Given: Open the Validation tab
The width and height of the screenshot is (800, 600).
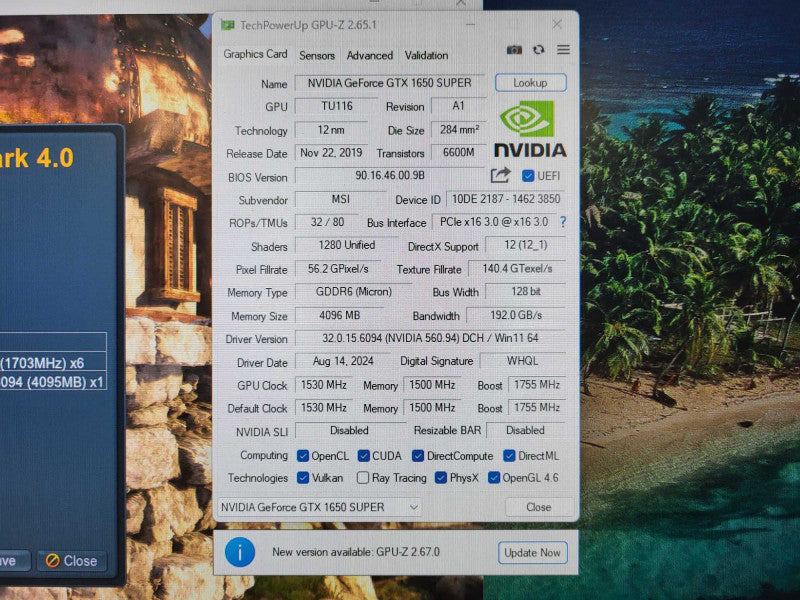Looking at the screenshot, I should click(427, 55).
